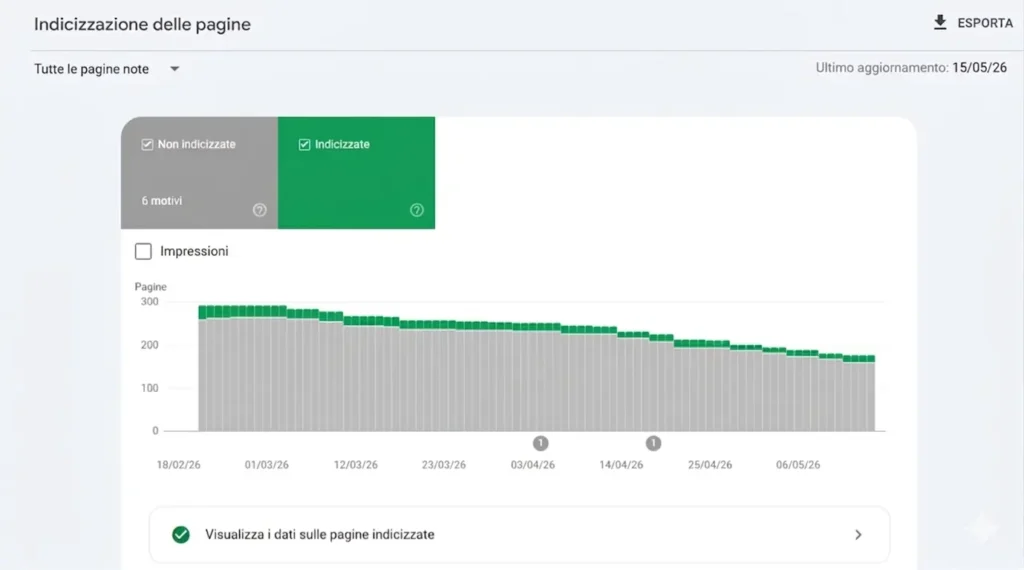Select the 6 motivi text
The width and height of the screenshot is (1024, 570).
(162, 201)
